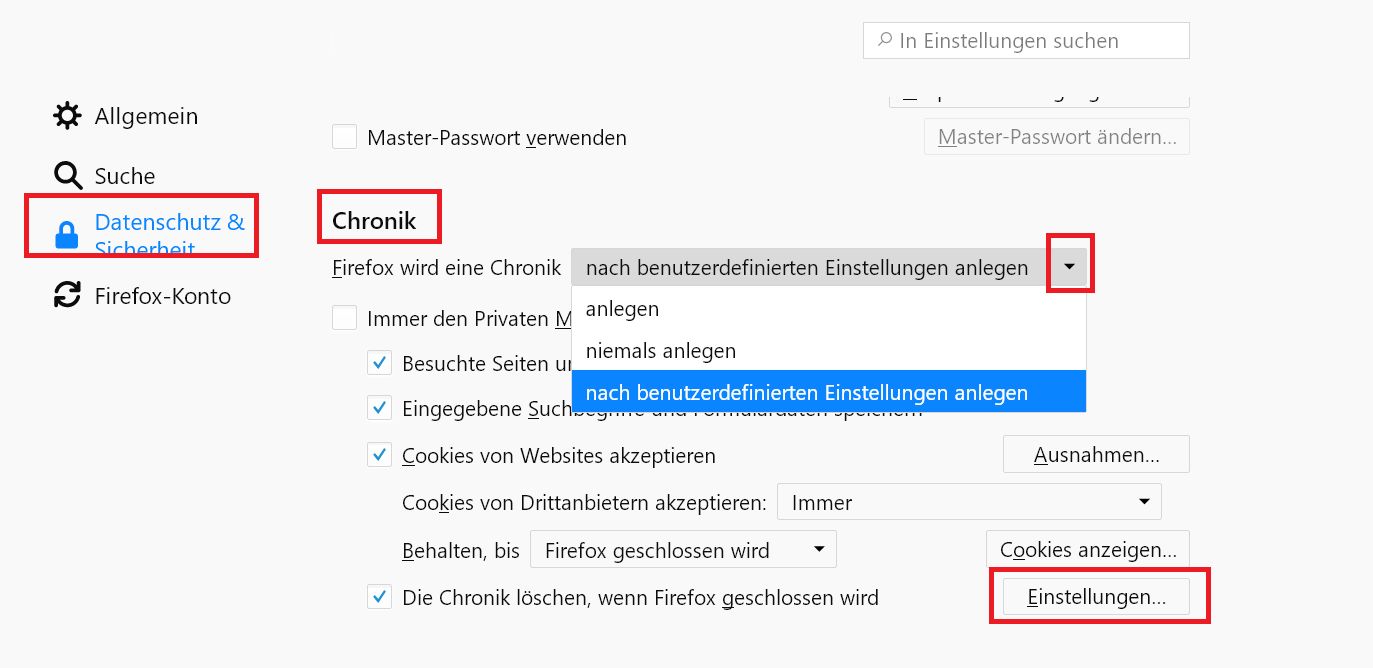Open the Ausnahmen... dialog
The width and height of the screenshot is (1373, 668).
coord(1096,455)
